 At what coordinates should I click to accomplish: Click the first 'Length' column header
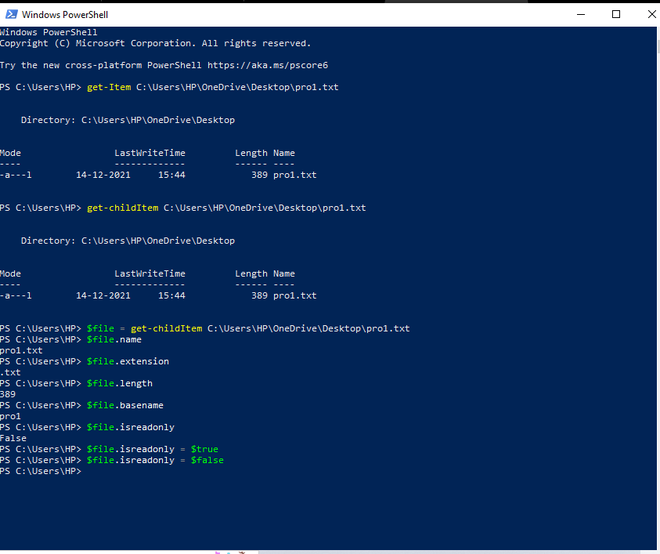pyautogui.click(x=251, y=153)
